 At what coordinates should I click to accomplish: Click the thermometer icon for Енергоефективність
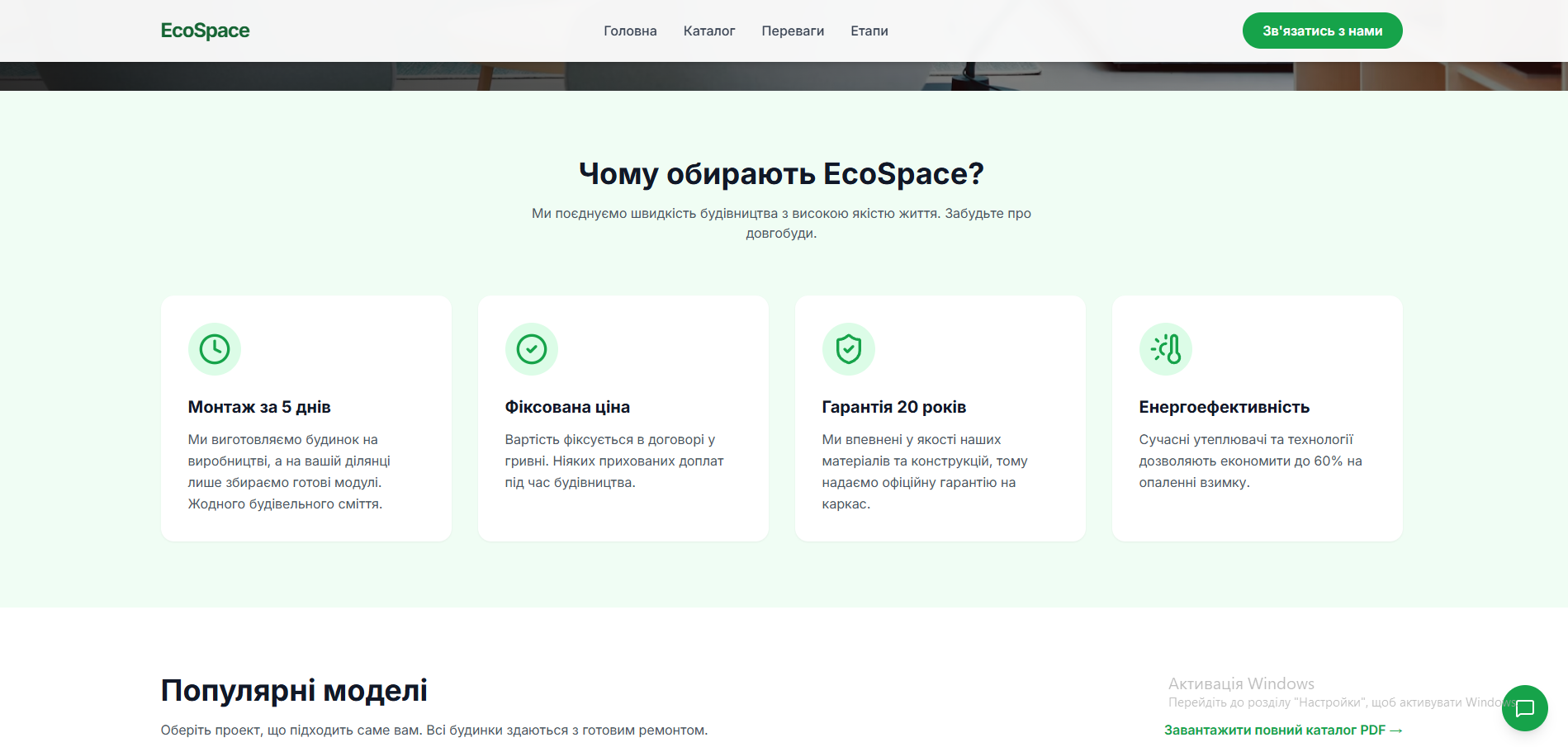pos(1166,349)
